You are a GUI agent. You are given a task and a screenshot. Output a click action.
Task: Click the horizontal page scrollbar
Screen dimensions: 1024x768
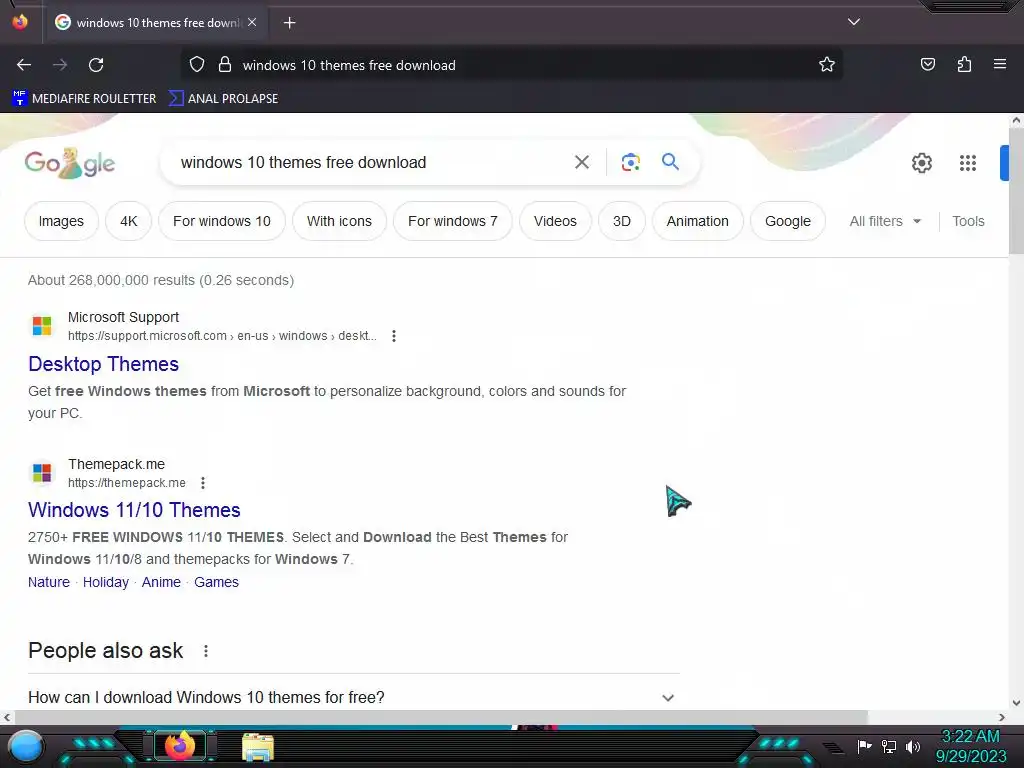440,717
